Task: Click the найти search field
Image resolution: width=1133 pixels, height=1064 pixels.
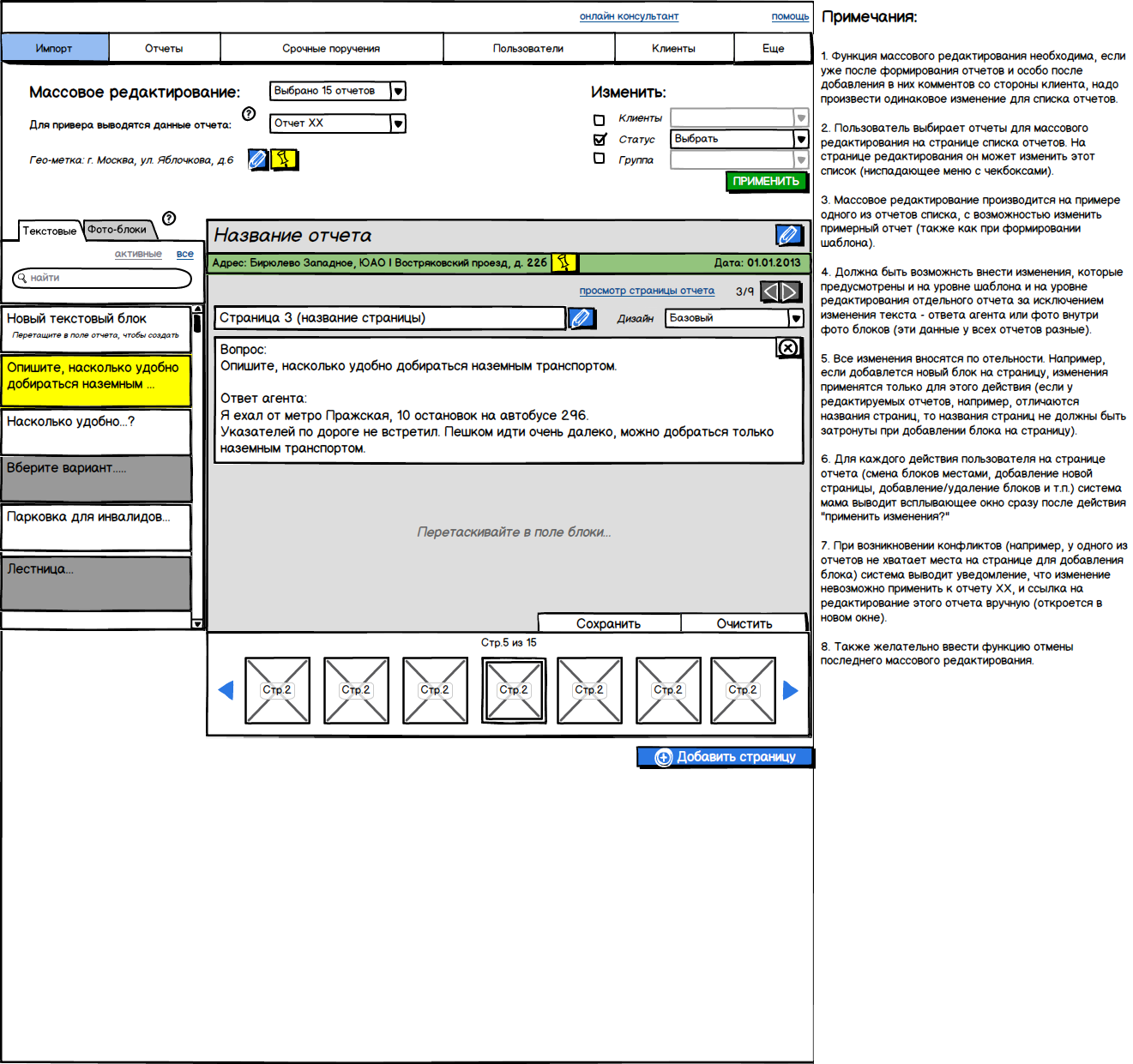Action: [103, 278]
